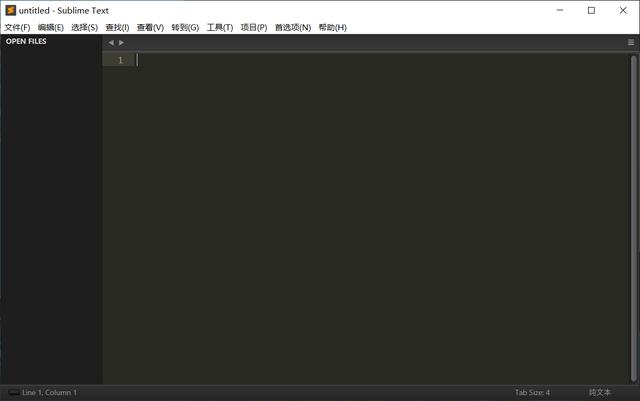Open the 转到(G) menu
Image resolution: width=640 pixels, height=401 pixels.
tap(185, 27)
